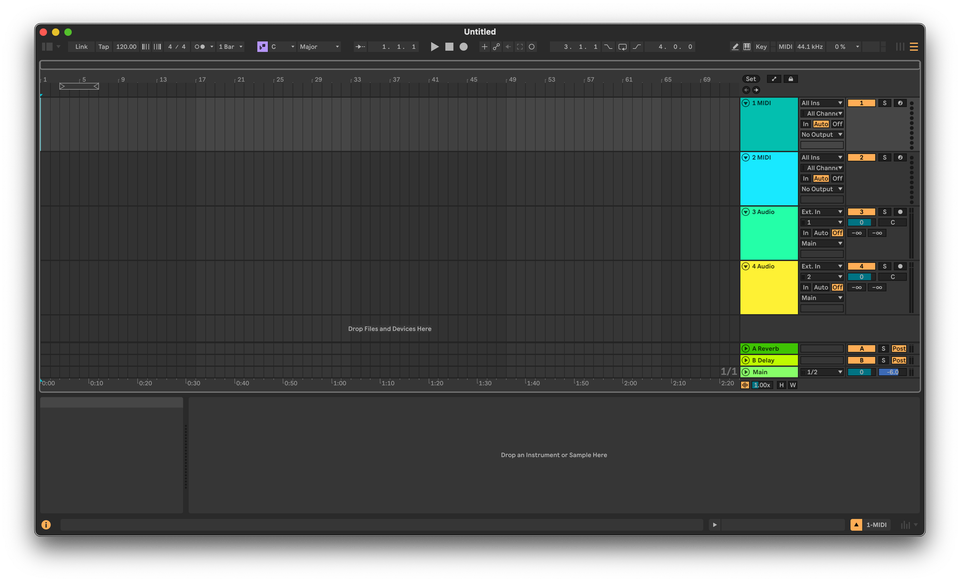Enable the punch-in switch near the loop controls
The width and height of the screenshot is (960, 582).
pos(606,46)
